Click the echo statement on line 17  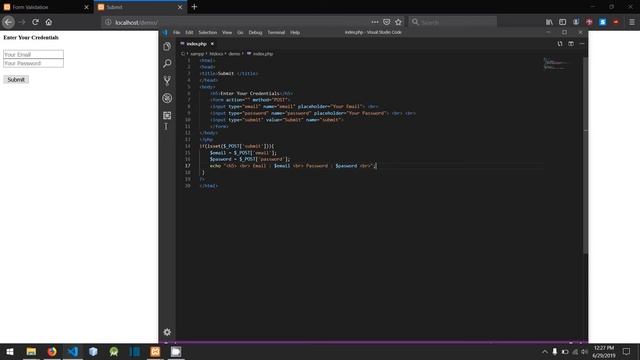coord(293,166)
